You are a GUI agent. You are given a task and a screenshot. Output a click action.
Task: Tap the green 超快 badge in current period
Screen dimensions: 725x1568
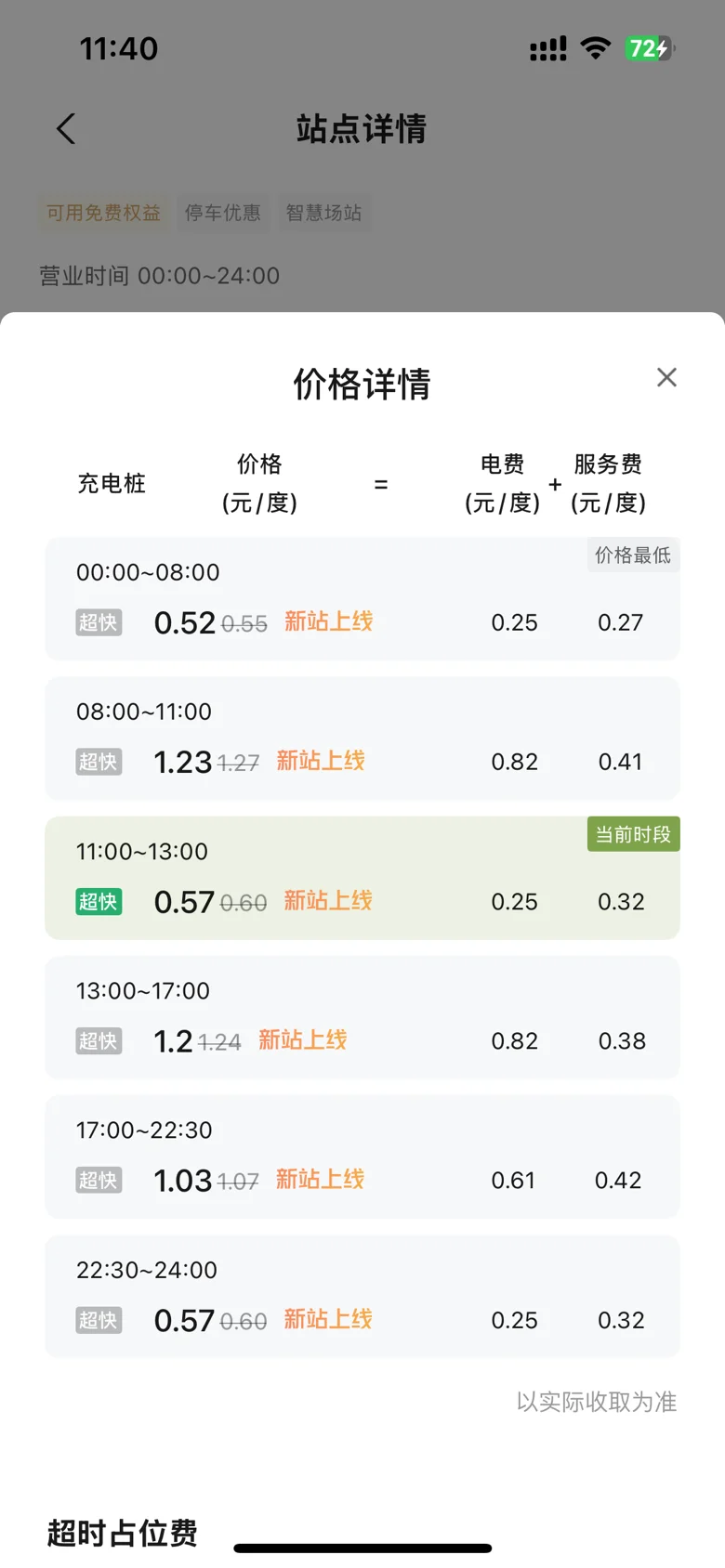pos(99,901)
